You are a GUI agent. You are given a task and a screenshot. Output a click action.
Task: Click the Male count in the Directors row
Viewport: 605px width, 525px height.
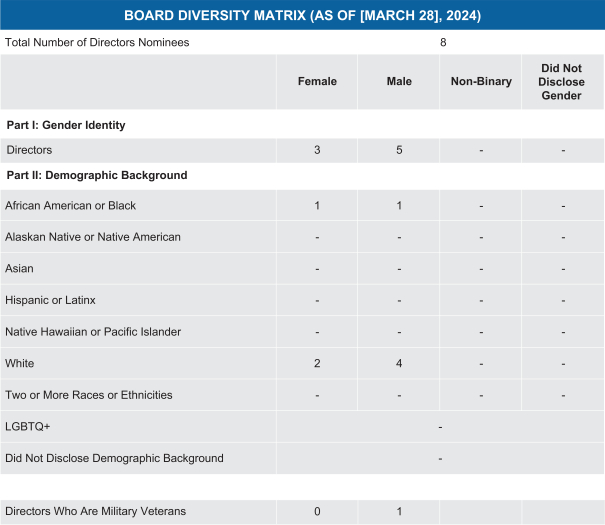coord(399,151)
